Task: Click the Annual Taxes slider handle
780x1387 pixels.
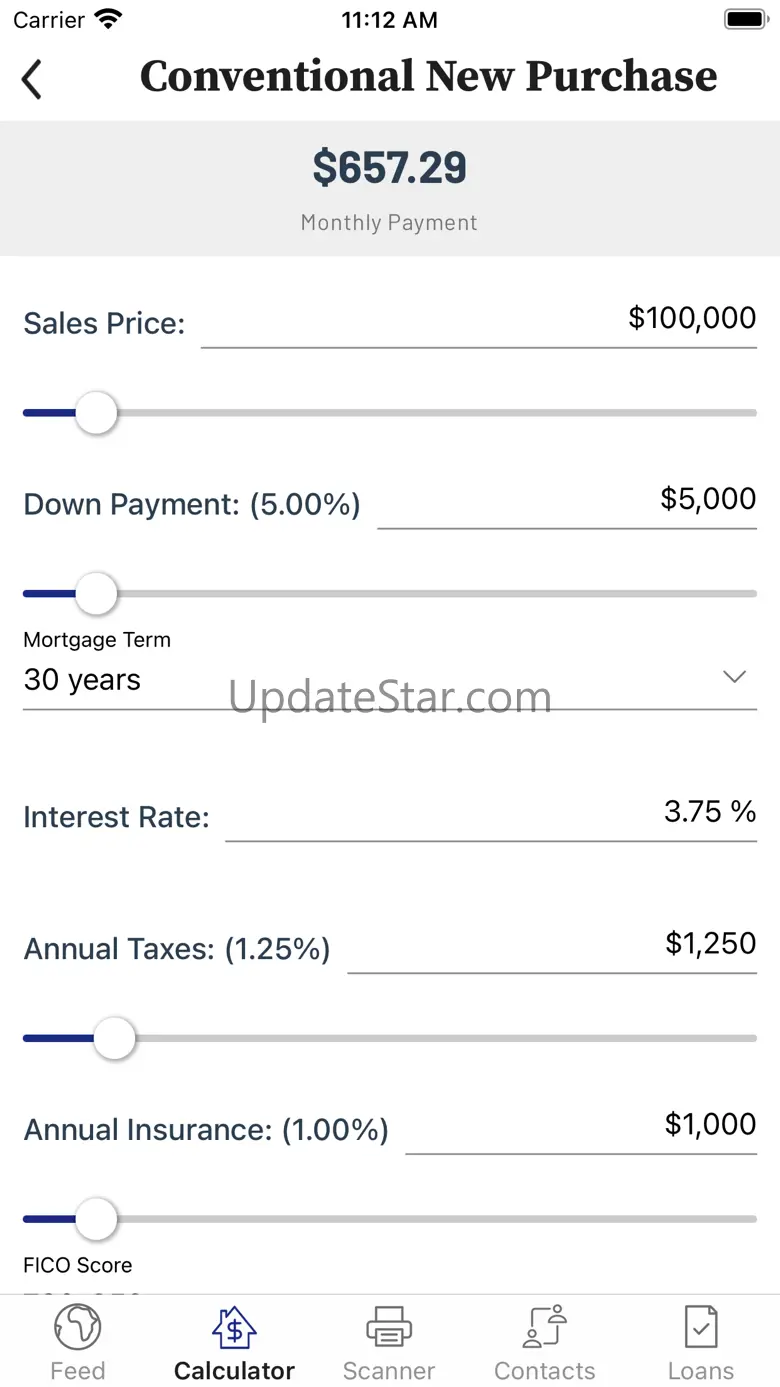Action: [x=114, y=1038]
